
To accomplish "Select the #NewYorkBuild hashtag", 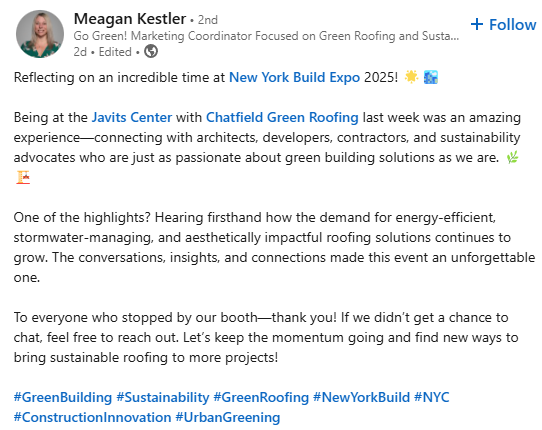I will [361, 398].
